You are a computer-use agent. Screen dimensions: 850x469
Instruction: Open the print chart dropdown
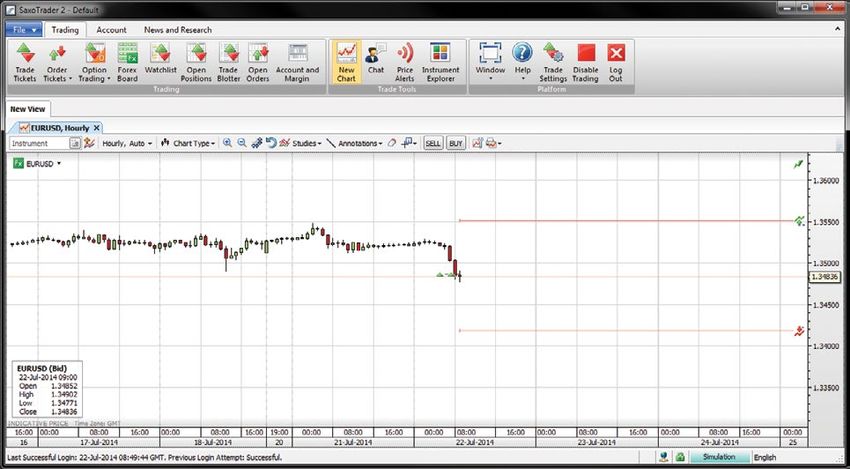[x=493, y=143]
